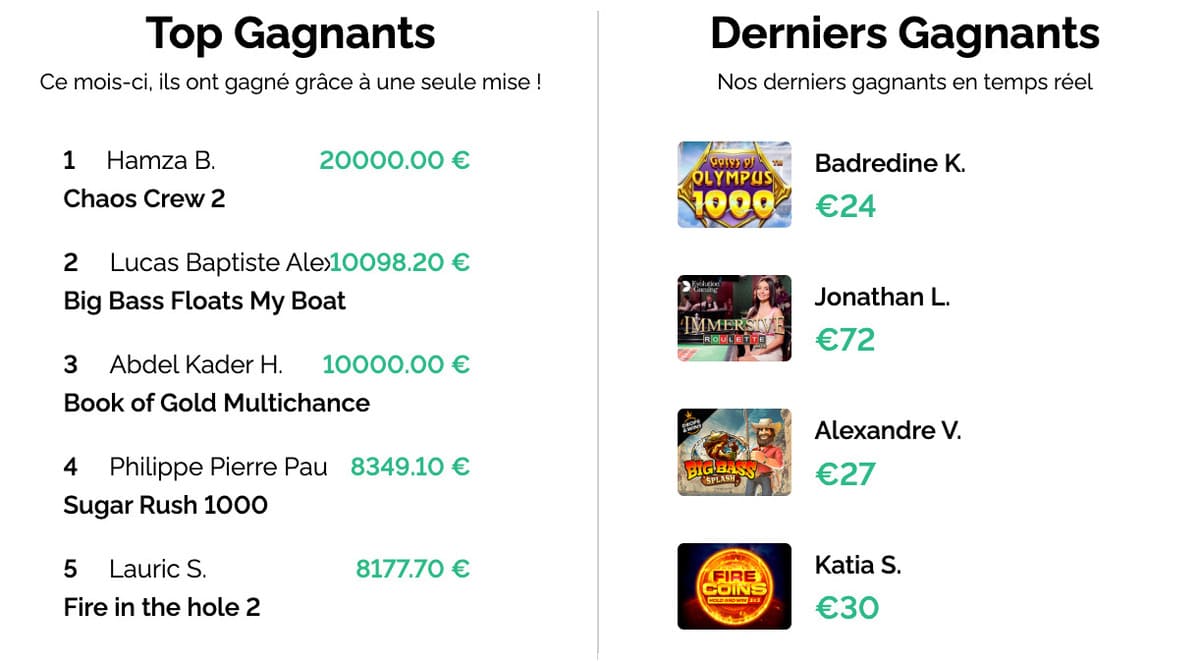Image resolution: width=1200 pixels, height=662 pixels.
Task: Click the Immersive Roulette game image
Action: tap(734, 318)
